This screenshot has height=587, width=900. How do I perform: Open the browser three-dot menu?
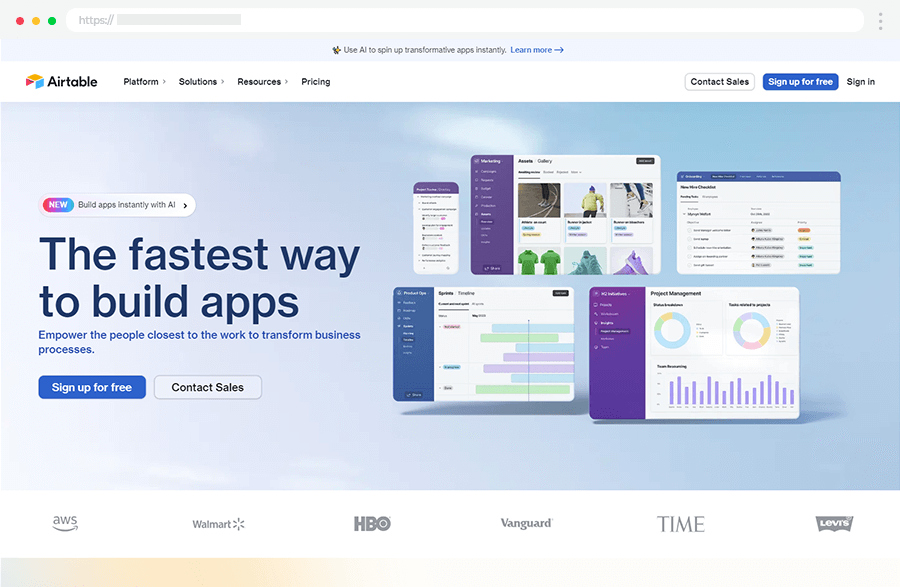pos(880,21)
